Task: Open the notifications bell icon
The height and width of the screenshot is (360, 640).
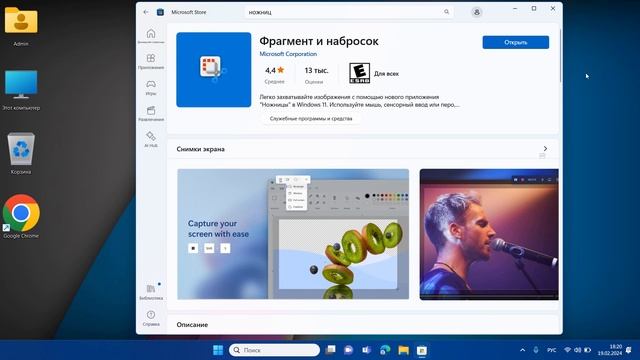Action: point(629,350)
